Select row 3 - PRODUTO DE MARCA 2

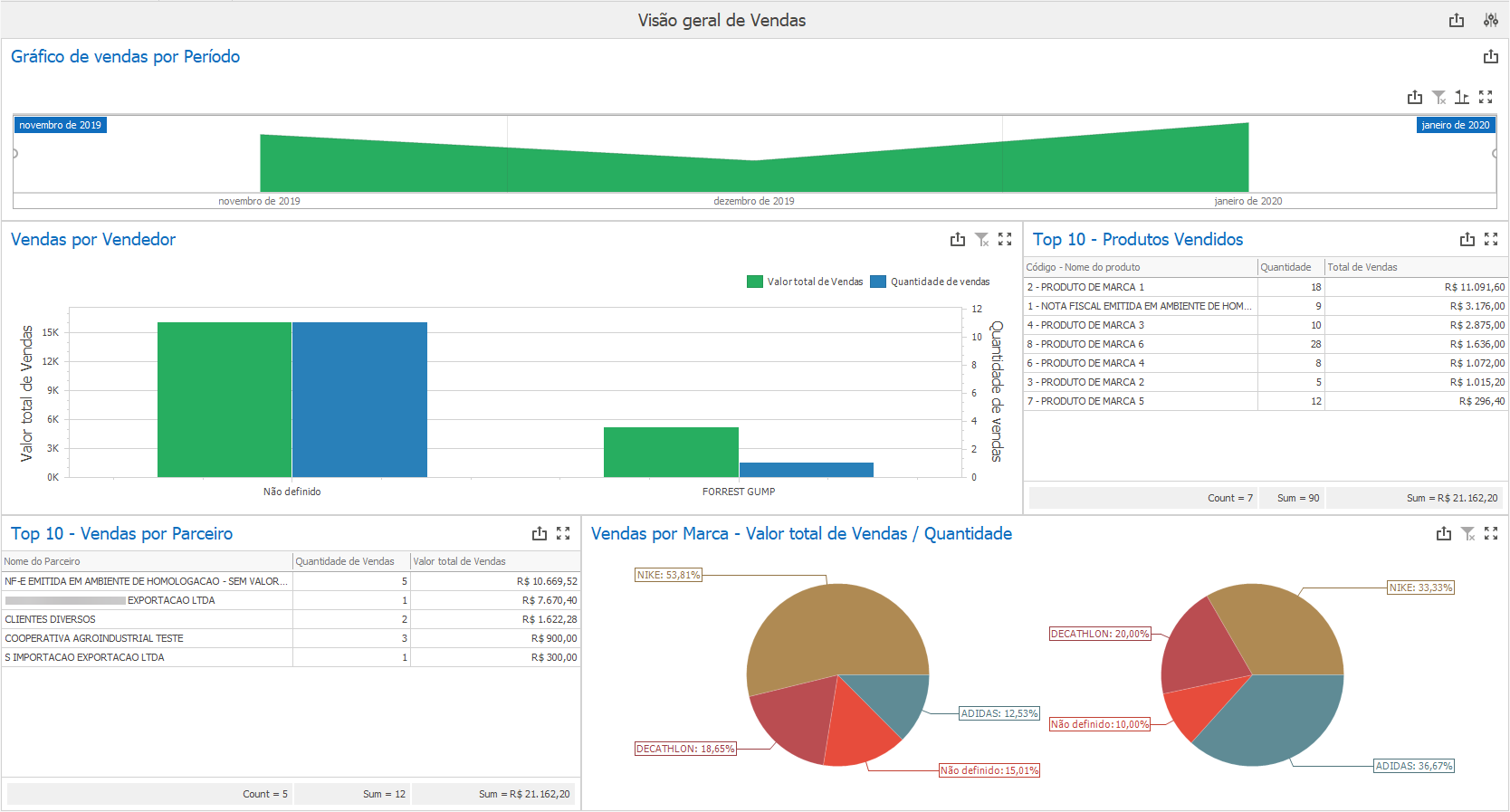[1266, 382]
